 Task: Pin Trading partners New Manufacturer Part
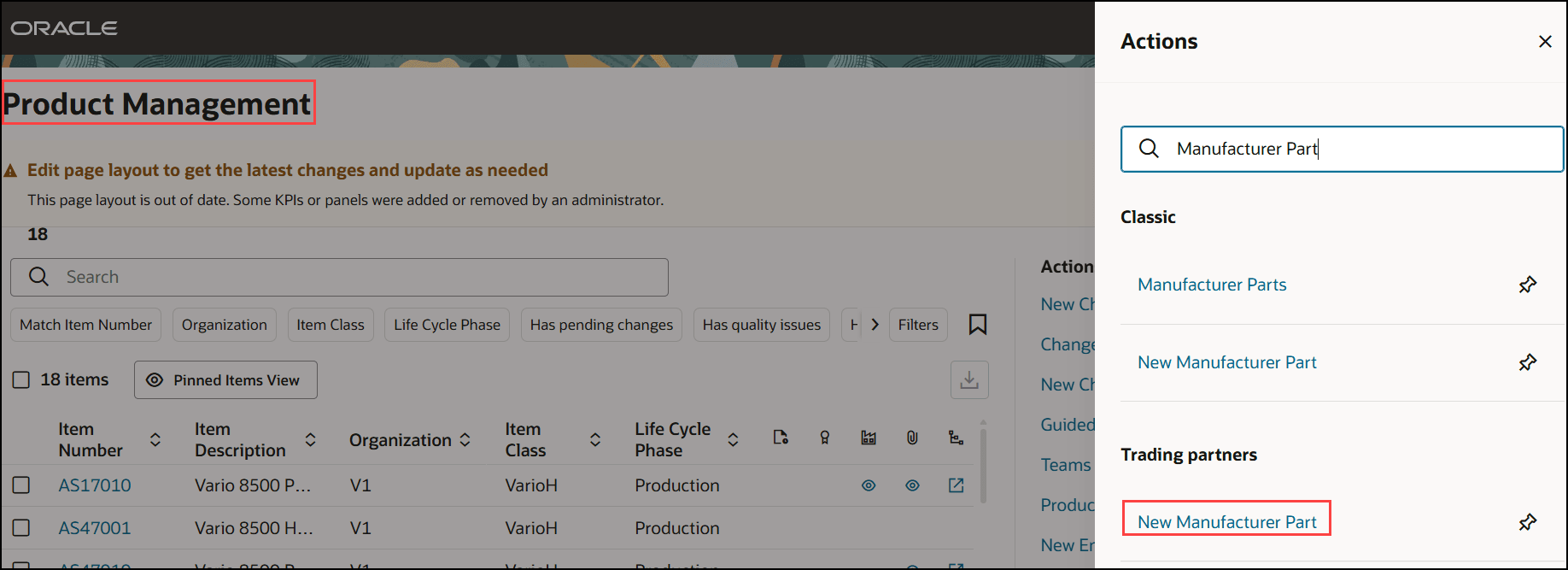click(1527, 522)
